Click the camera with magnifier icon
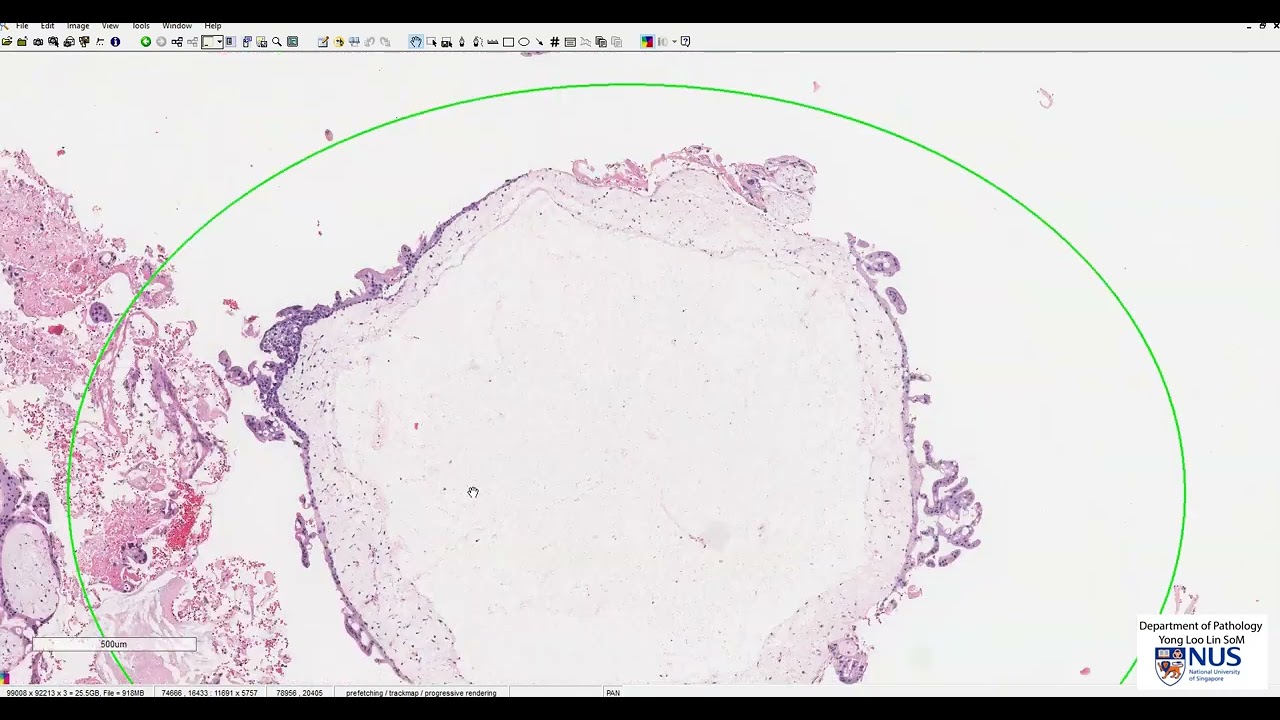 coord(53,42)
